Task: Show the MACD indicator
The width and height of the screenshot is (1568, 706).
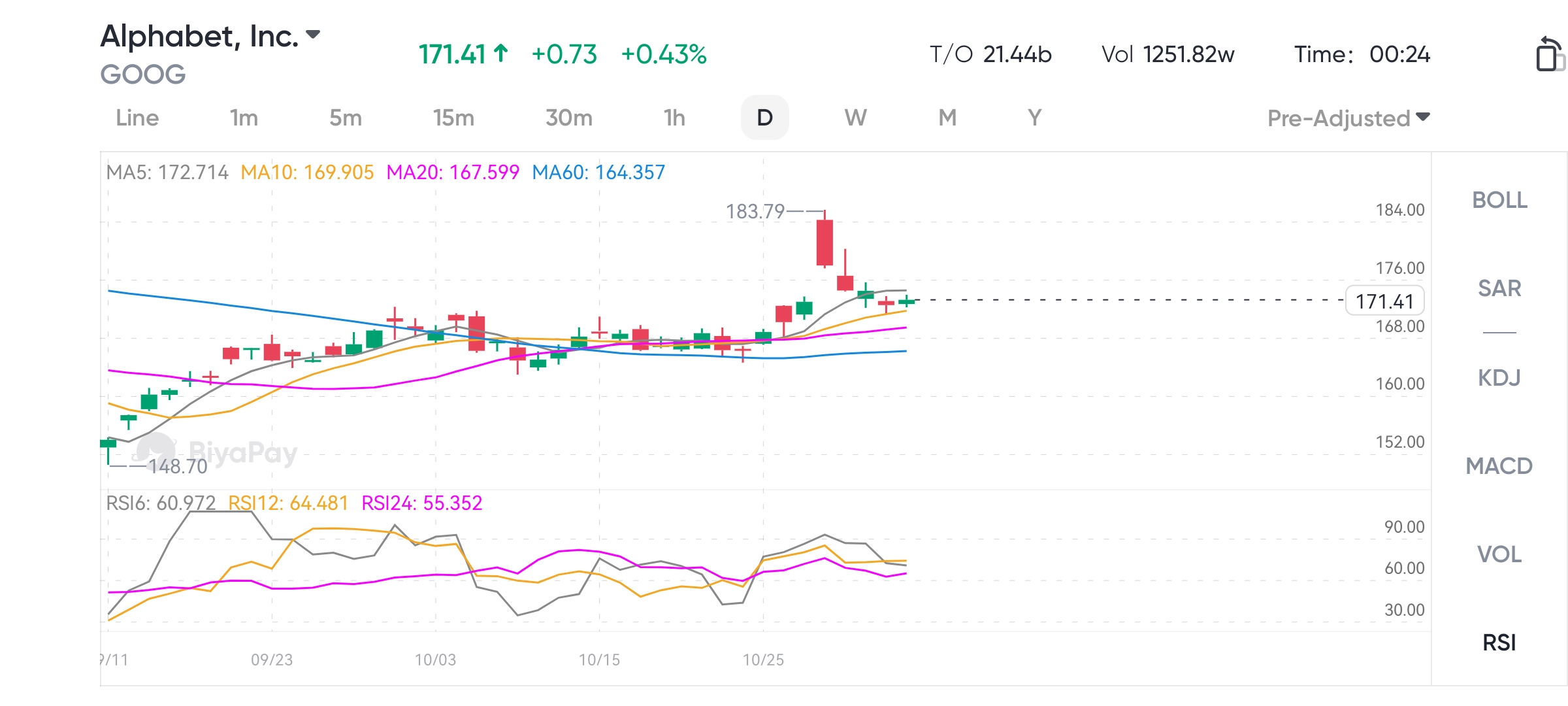Action: coord(1499,466)
